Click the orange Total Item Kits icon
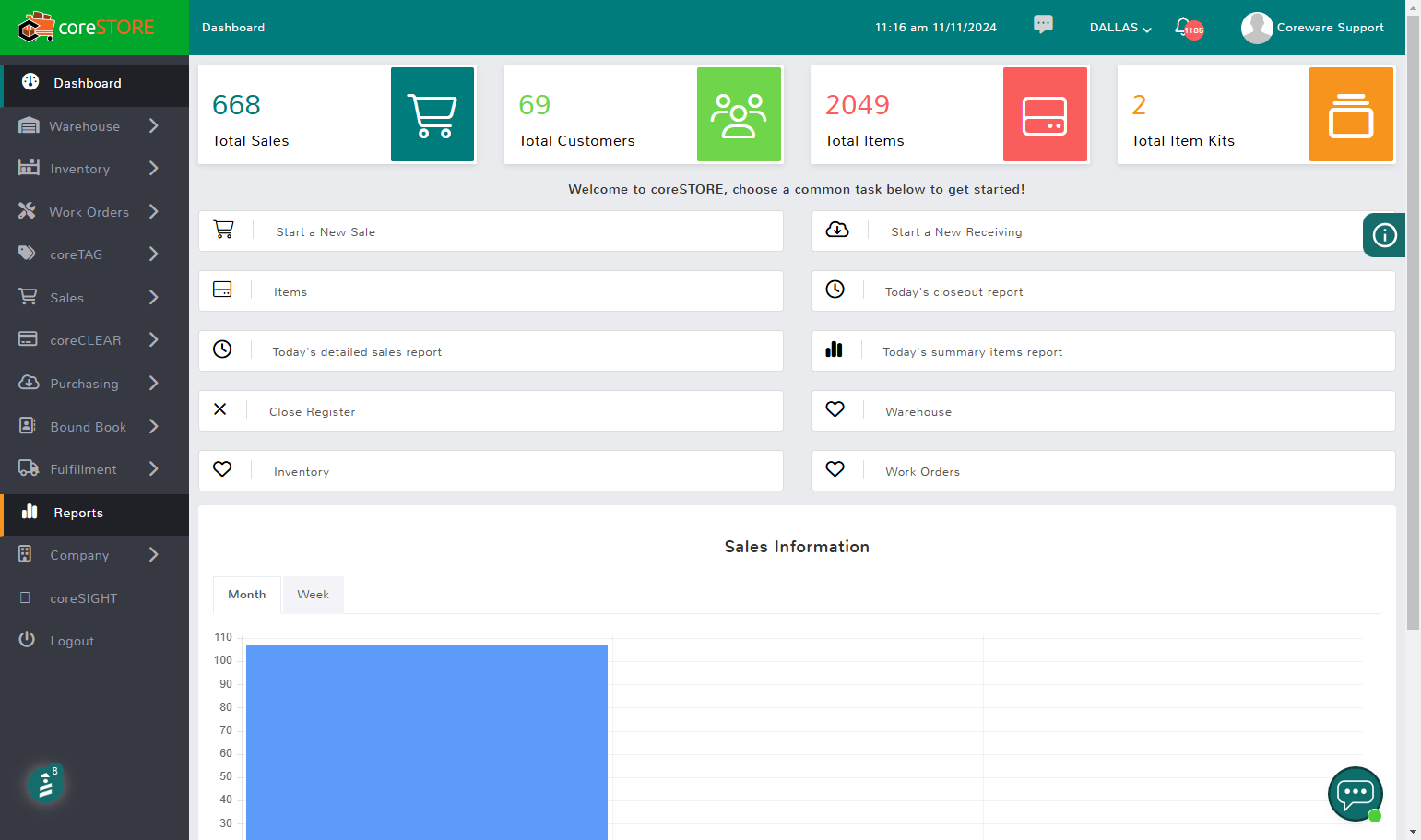Image resolution: width=1421 pixels, height=840 pixels. pos(1351,114)
